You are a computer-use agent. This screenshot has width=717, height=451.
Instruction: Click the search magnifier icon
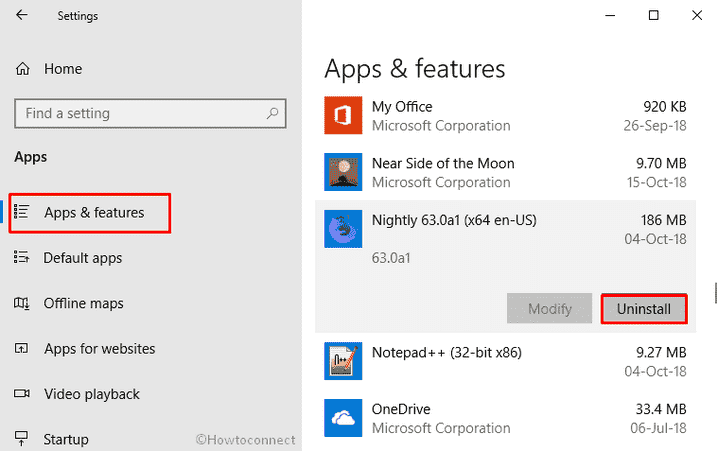point(273,113)
